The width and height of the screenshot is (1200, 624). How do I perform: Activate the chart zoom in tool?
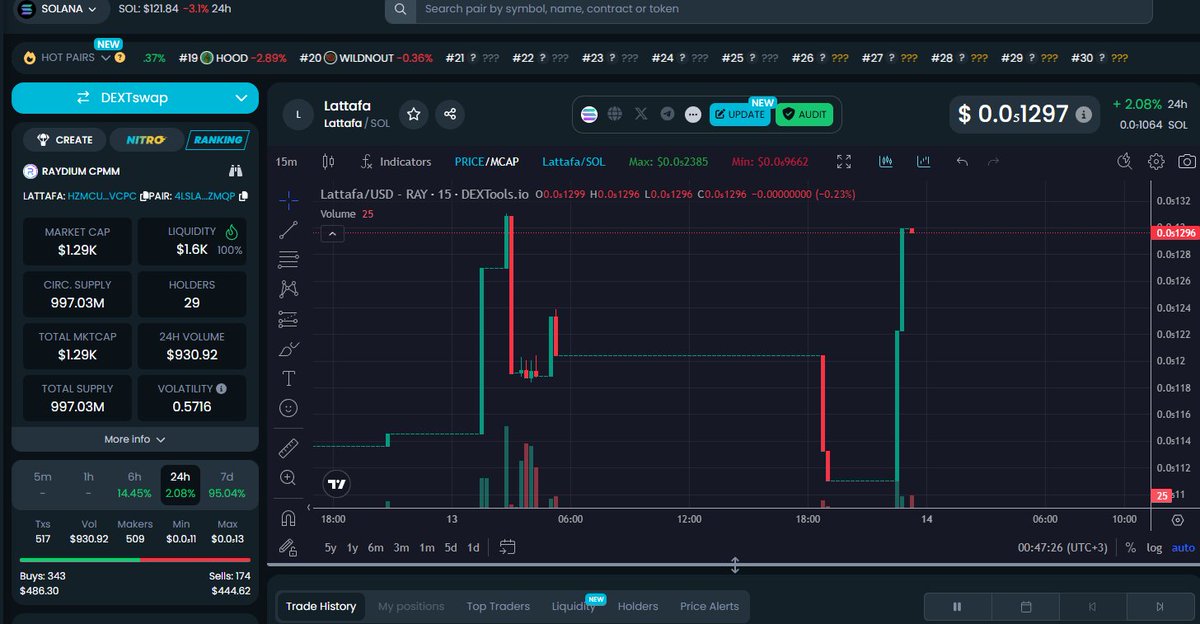tap(288, 477)
